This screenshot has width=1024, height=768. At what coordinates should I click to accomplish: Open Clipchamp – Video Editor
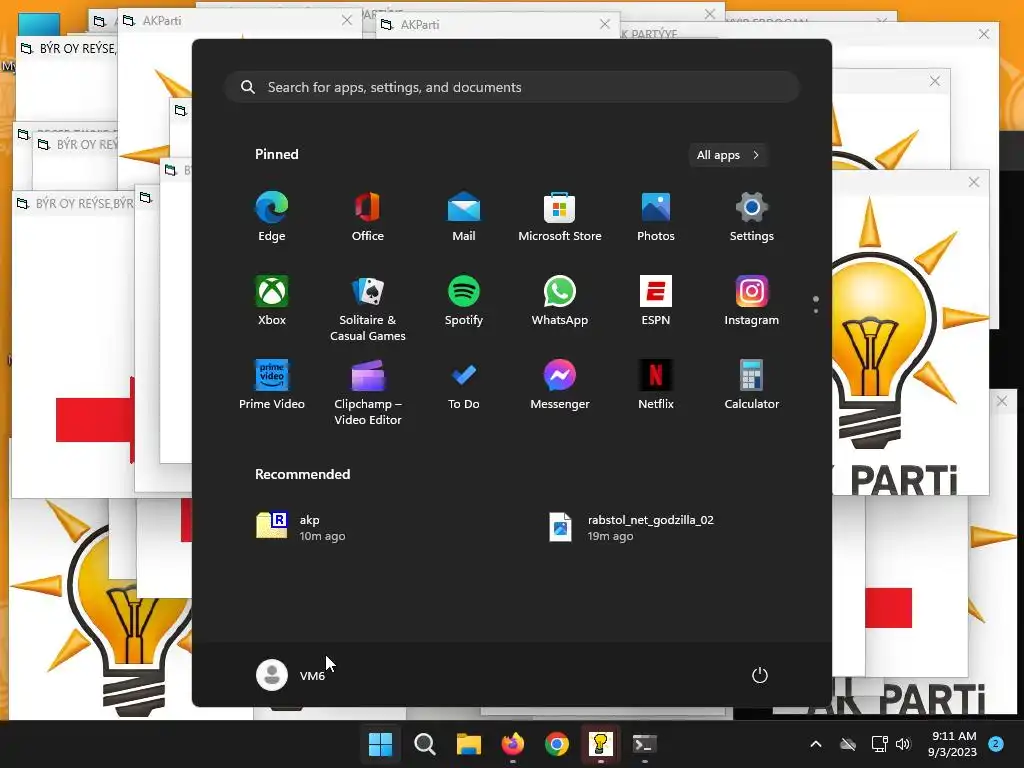tap(368, 392)
